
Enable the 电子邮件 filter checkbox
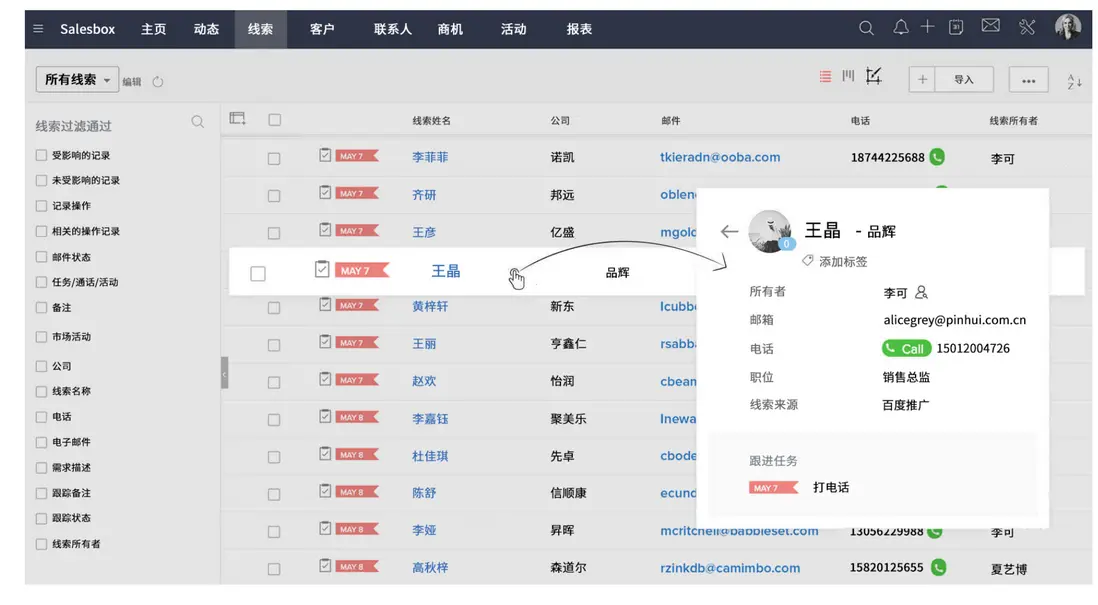41,443
